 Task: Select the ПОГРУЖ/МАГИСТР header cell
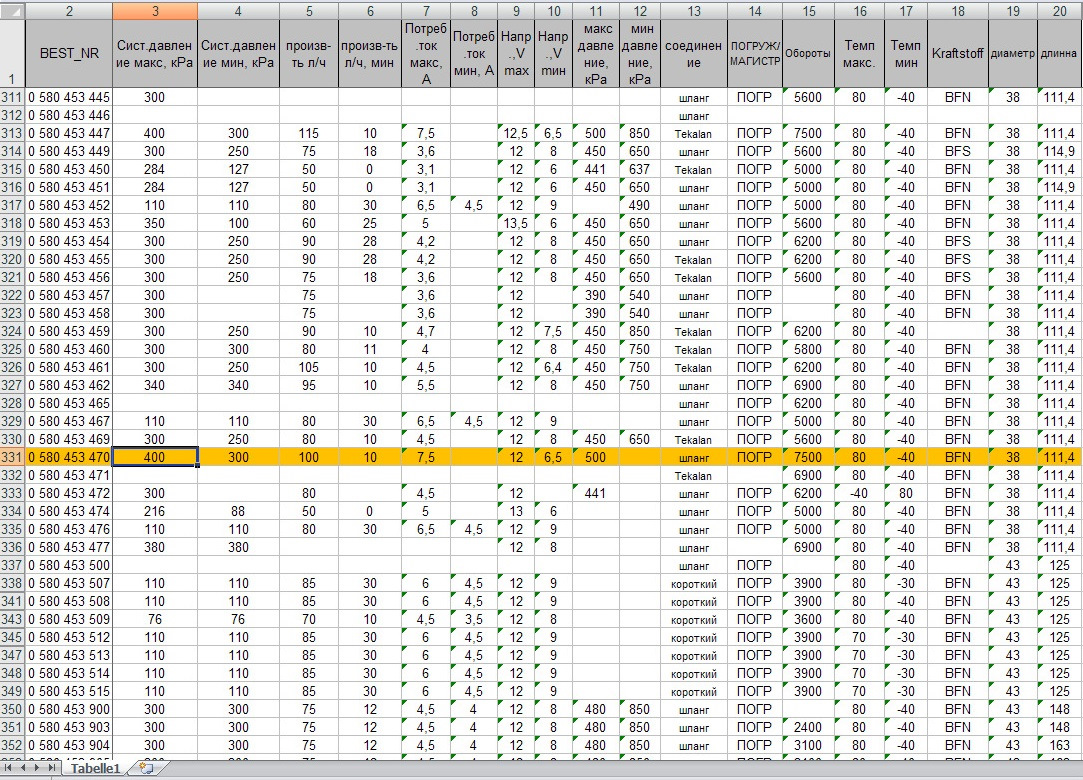tap(755, 54)
